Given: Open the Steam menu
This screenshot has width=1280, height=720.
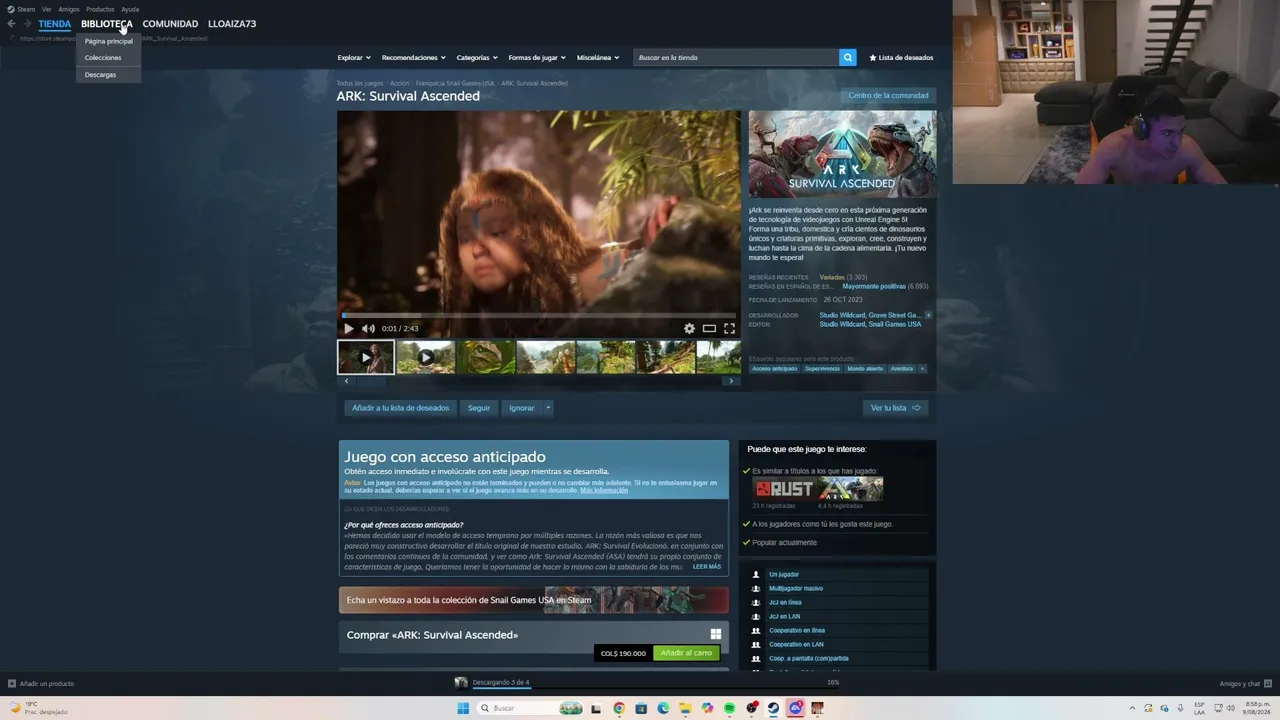Looking at the screenshot, I should coord(23,9).
